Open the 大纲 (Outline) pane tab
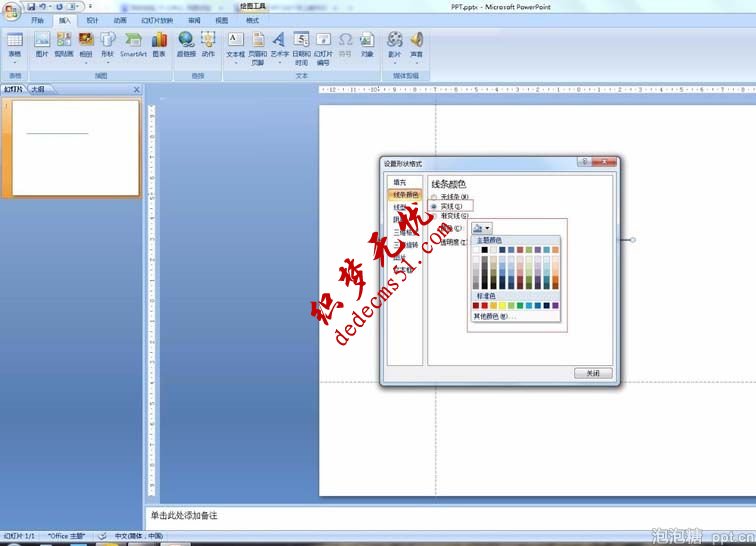This screenshot has height=546, width=756. [37, 90]
